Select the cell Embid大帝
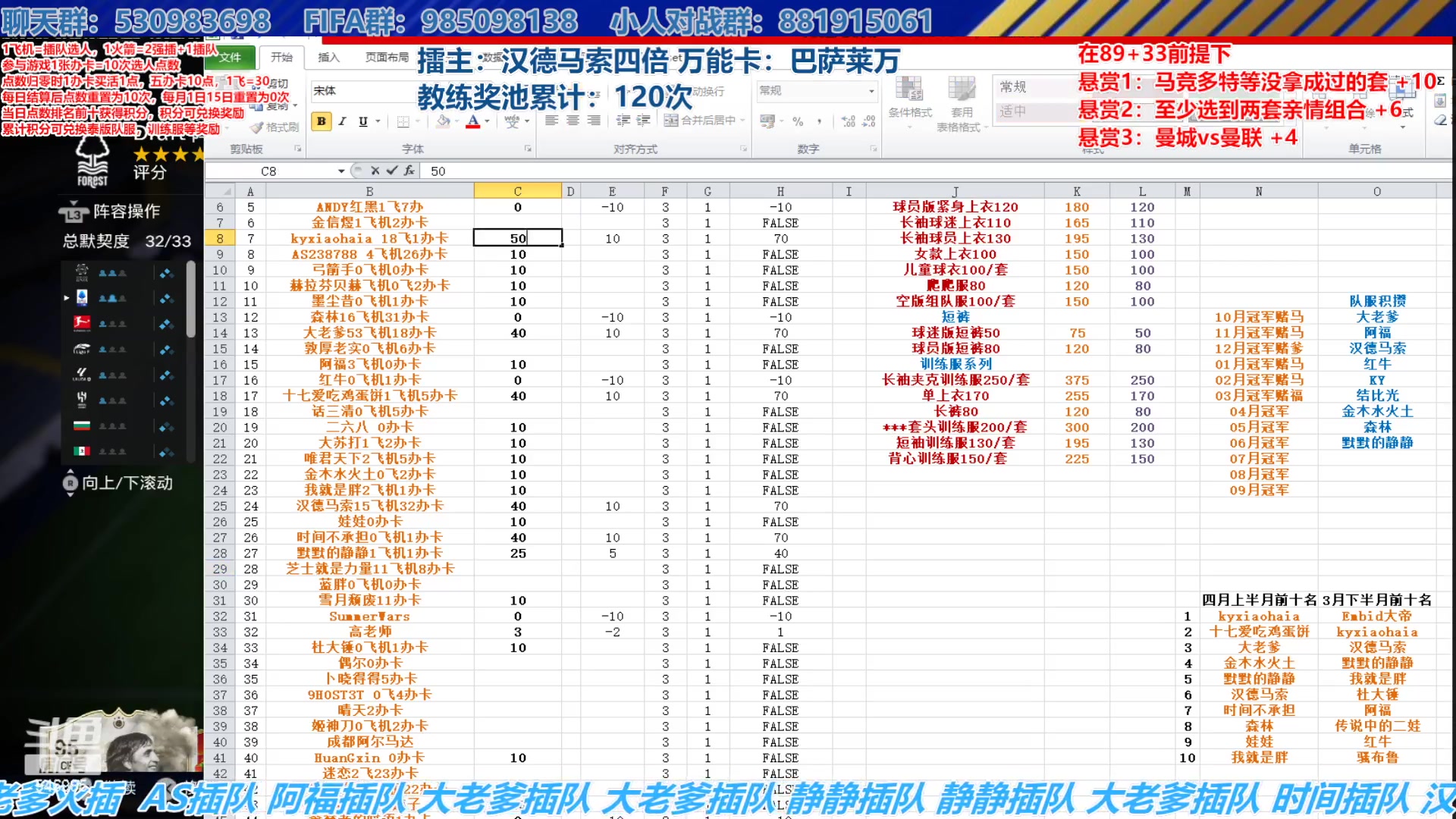This screenshot has width=1456, height=819. (1377, 616)
